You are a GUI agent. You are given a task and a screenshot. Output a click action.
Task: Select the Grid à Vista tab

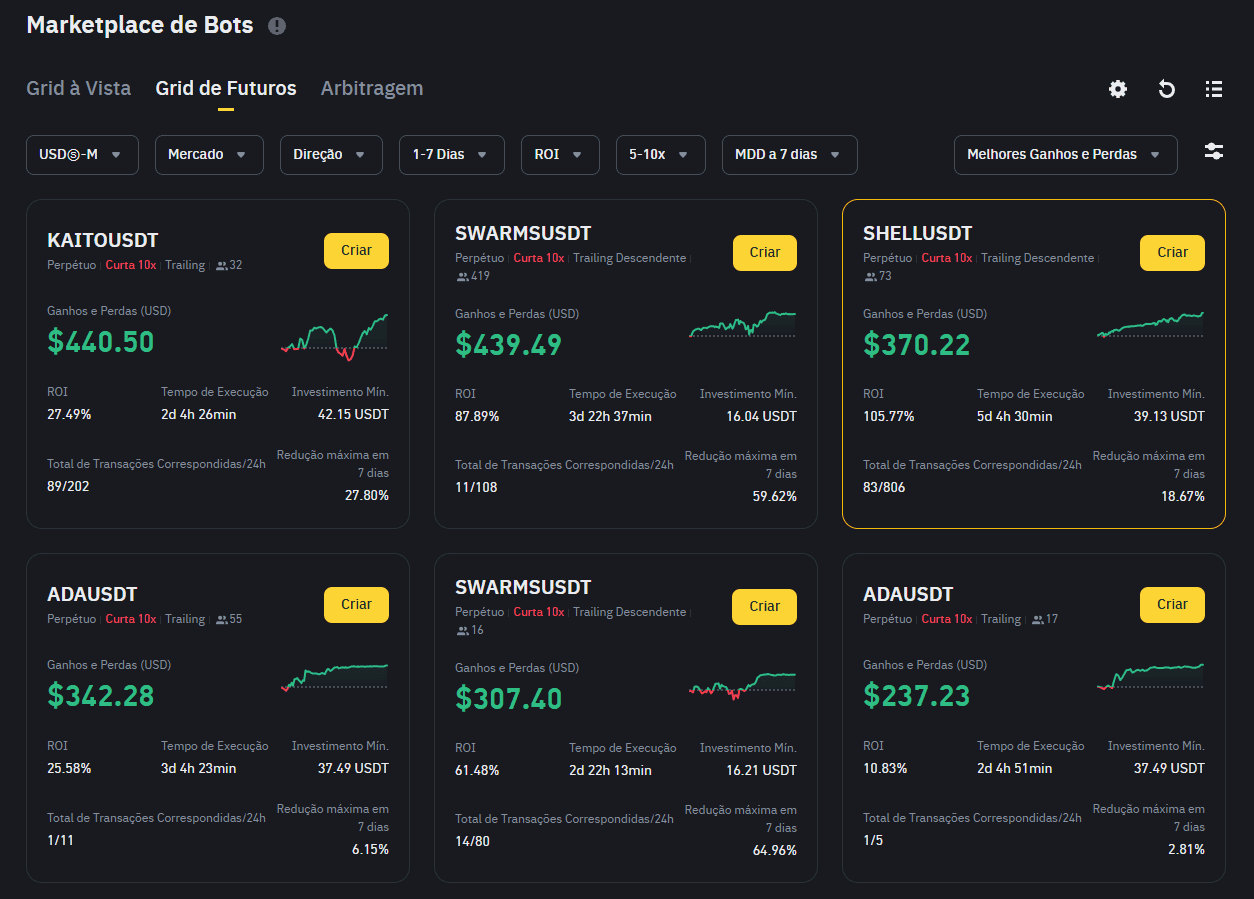tap(78, 88)
